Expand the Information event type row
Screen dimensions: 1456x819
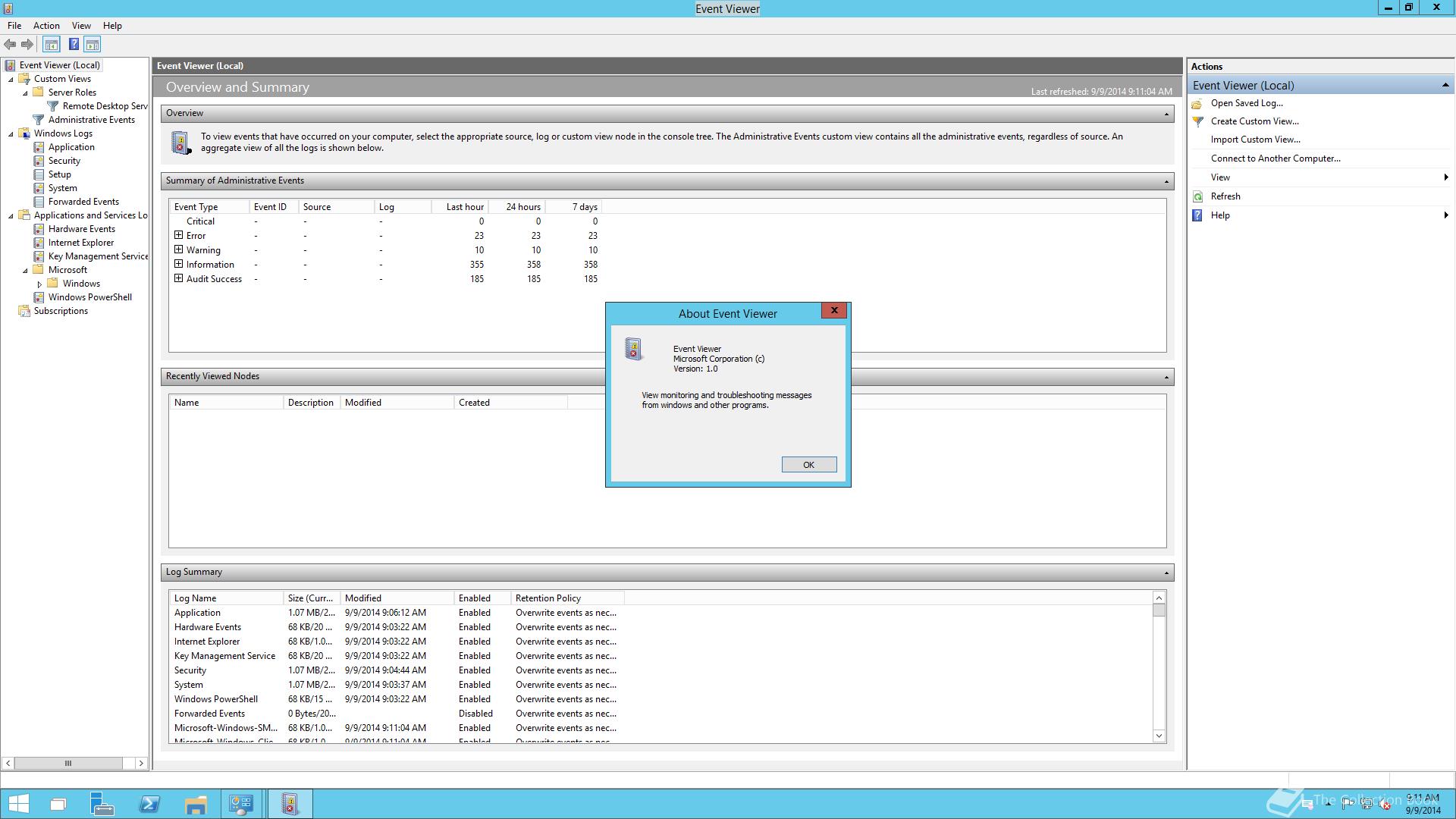tap(179, 264)
